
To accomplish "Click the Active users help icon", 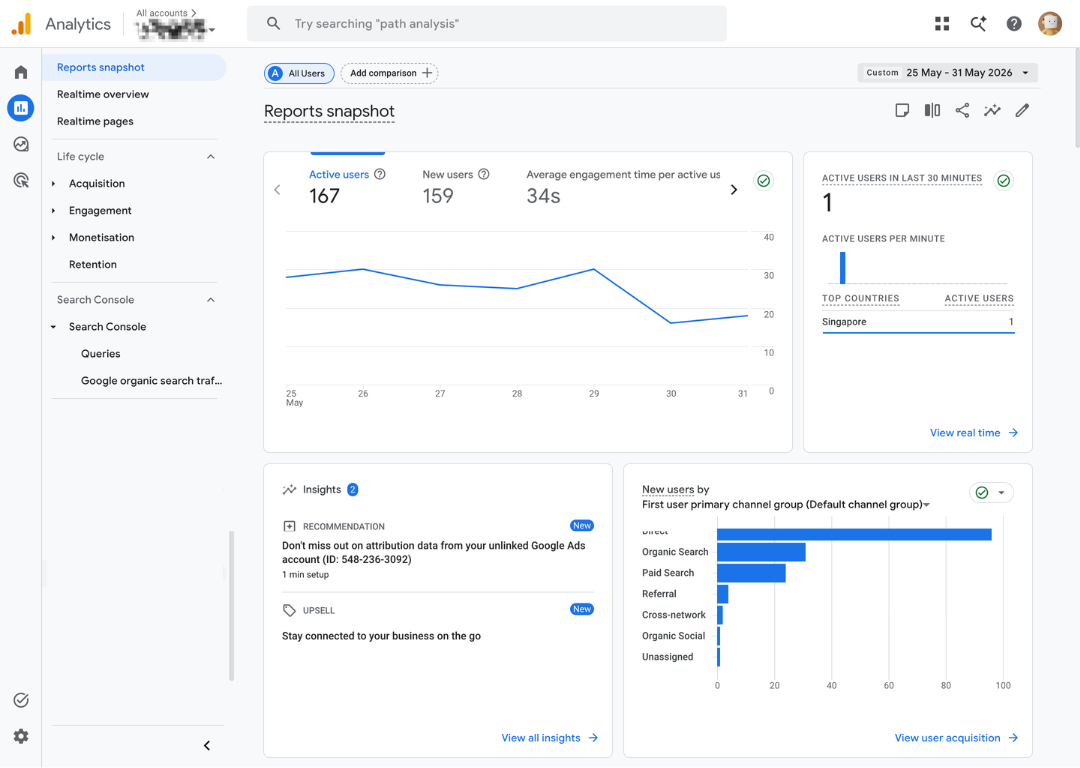I will pos(380,174).
